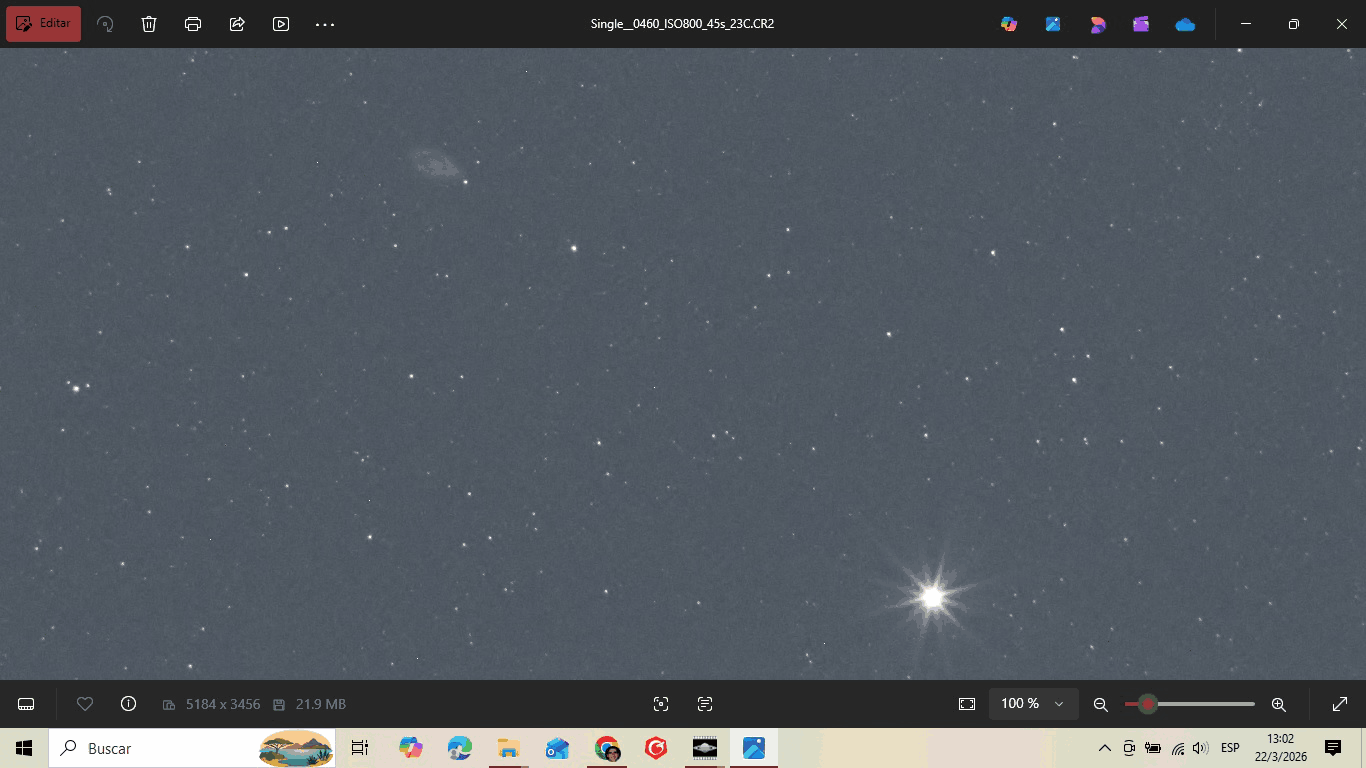1366x768 pixels.
Task: Fit the image to window
Action: point(967,704)
